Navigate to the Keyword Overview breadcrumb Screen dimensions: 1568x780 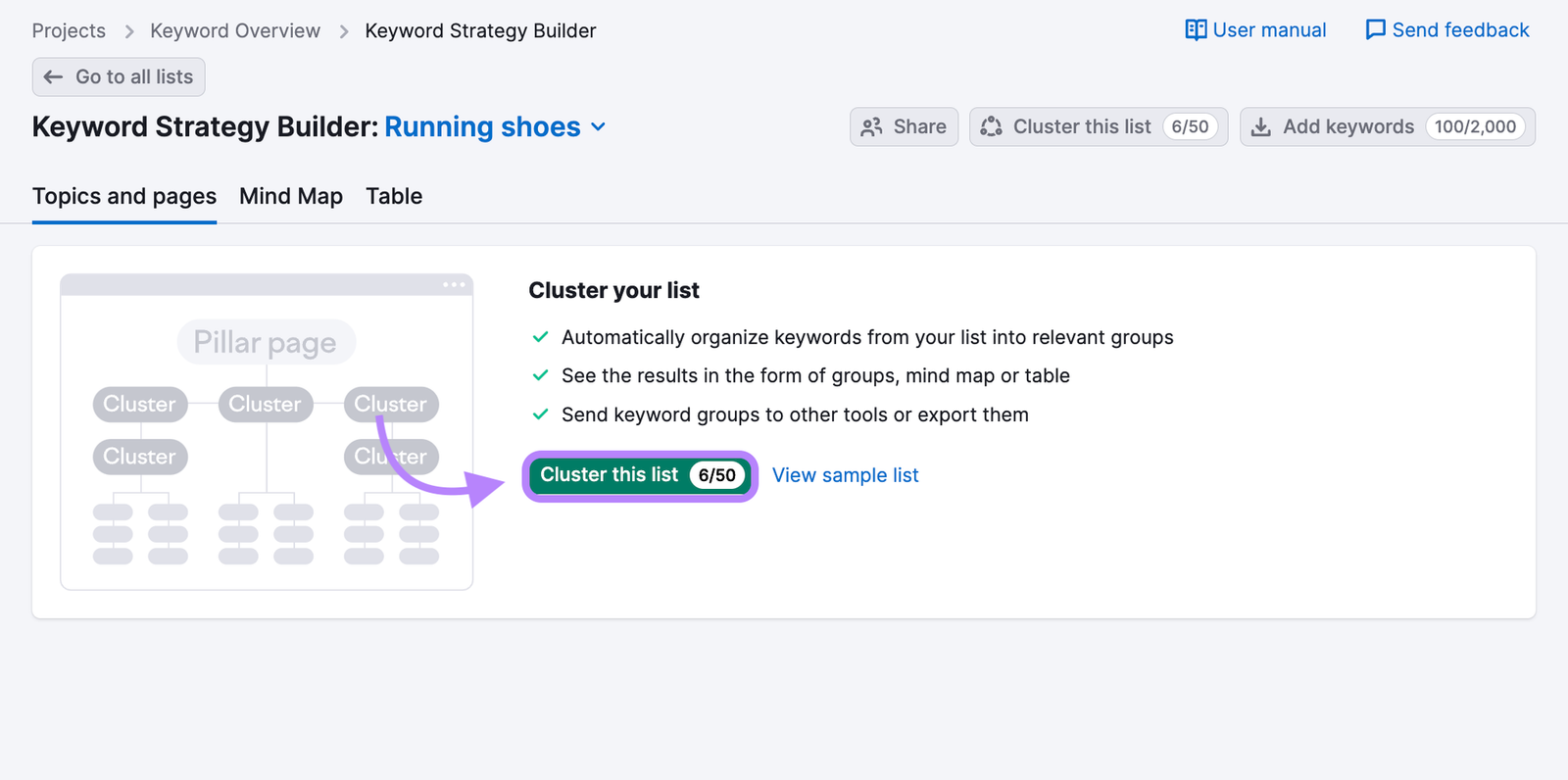[x=235, y=30]
